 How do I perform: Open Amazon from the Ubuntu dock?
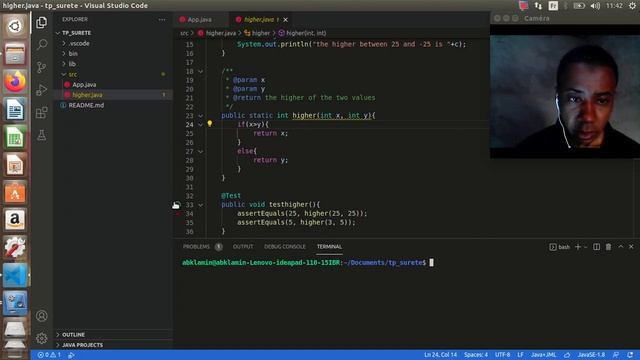15,220
